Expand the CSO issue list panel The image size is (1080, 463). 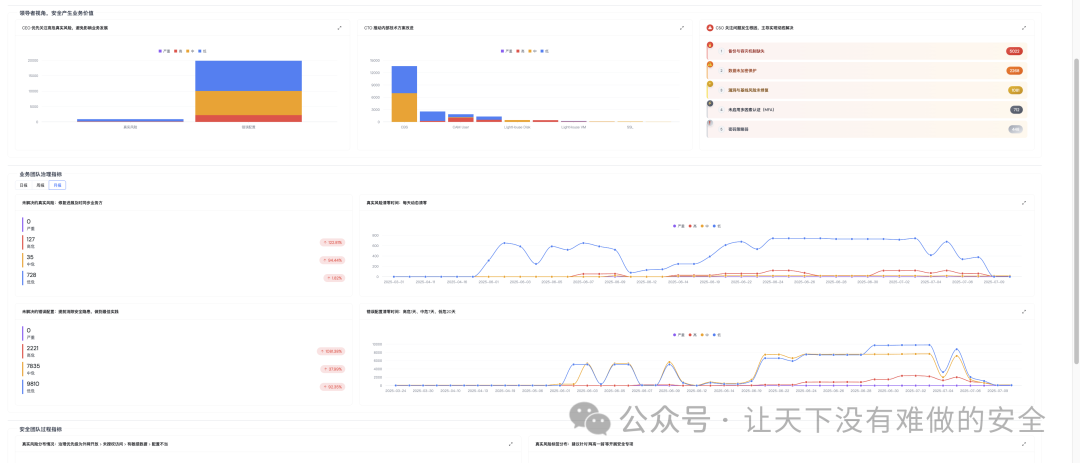pos(1024,28)
